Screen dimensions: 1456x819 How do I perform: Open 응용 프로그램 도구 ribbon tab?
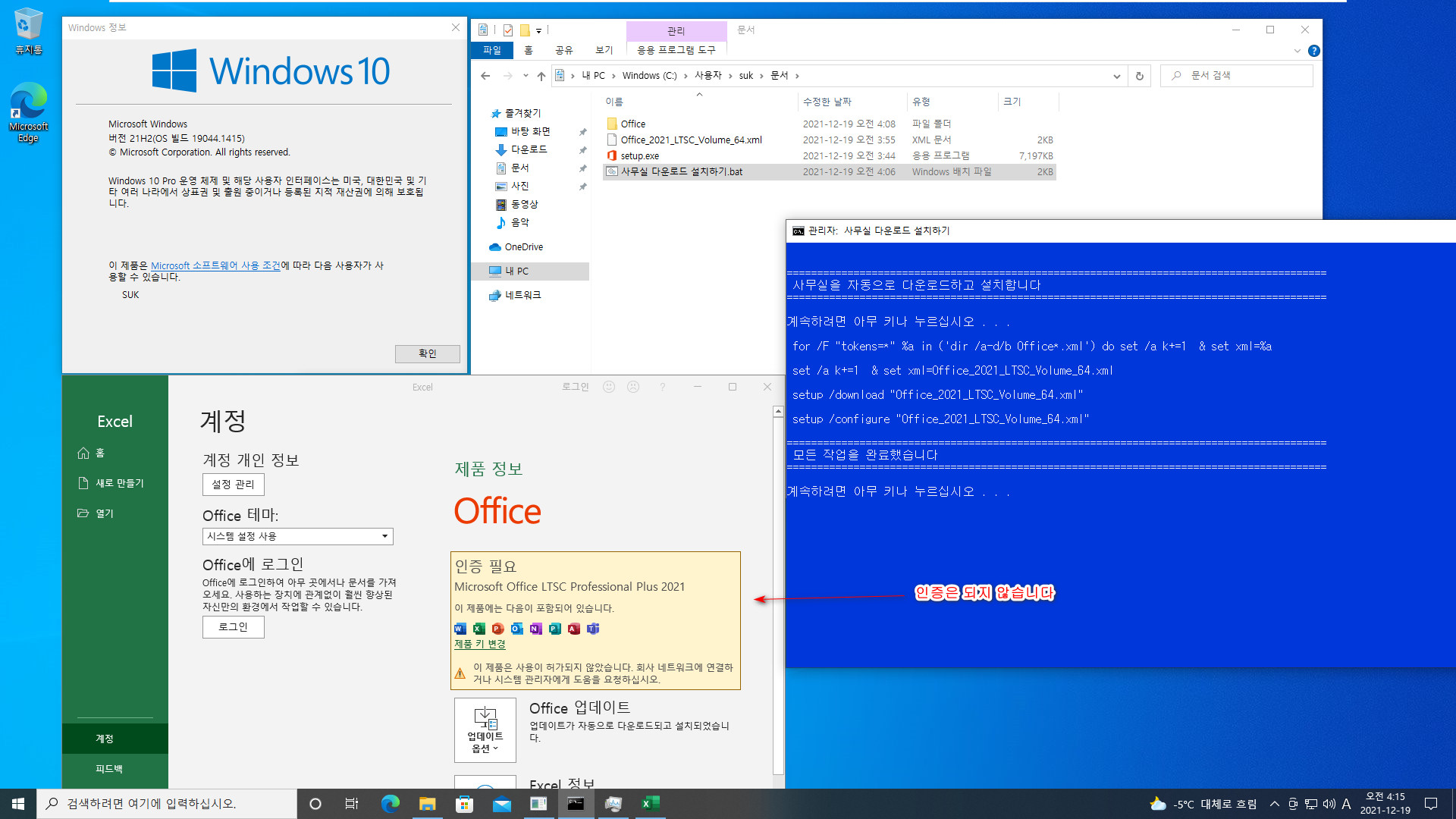pos(676,50)
